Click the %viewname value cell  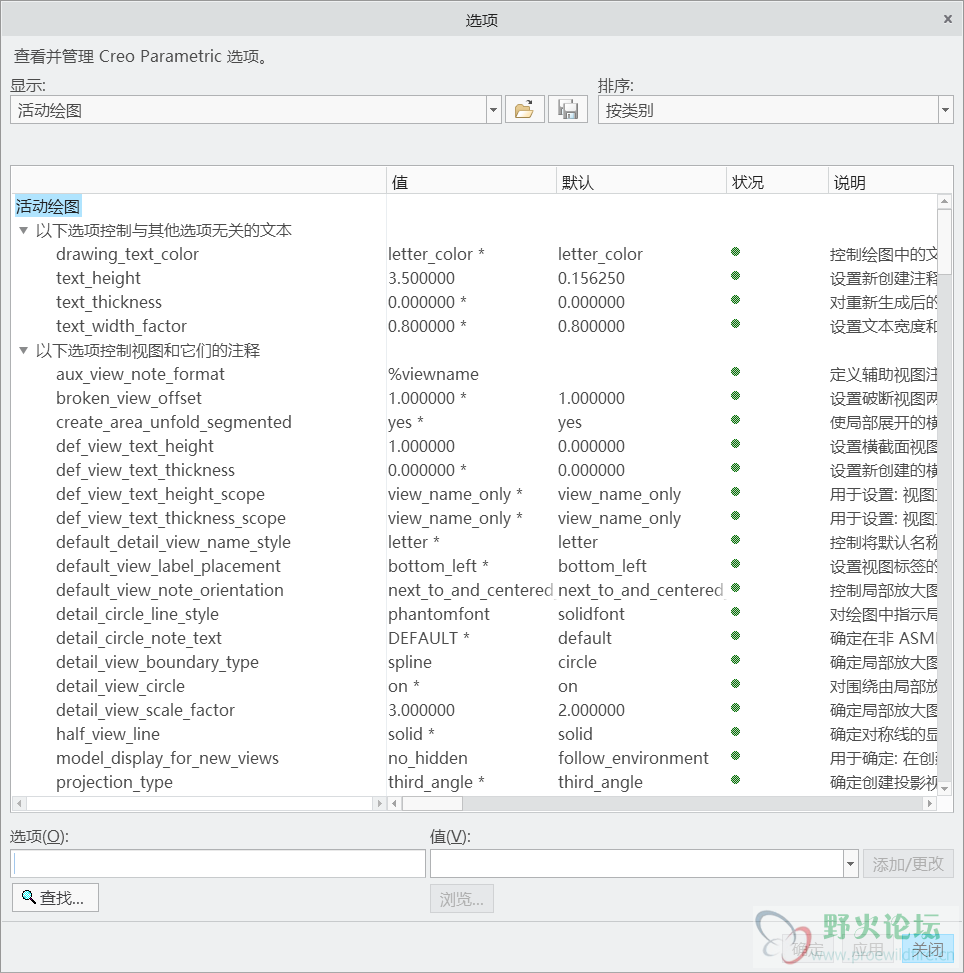(433, 374)
